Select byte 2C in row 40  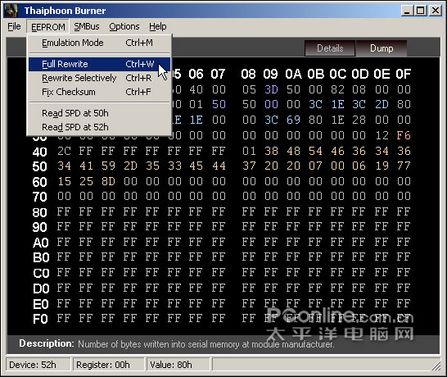point(64,151)
